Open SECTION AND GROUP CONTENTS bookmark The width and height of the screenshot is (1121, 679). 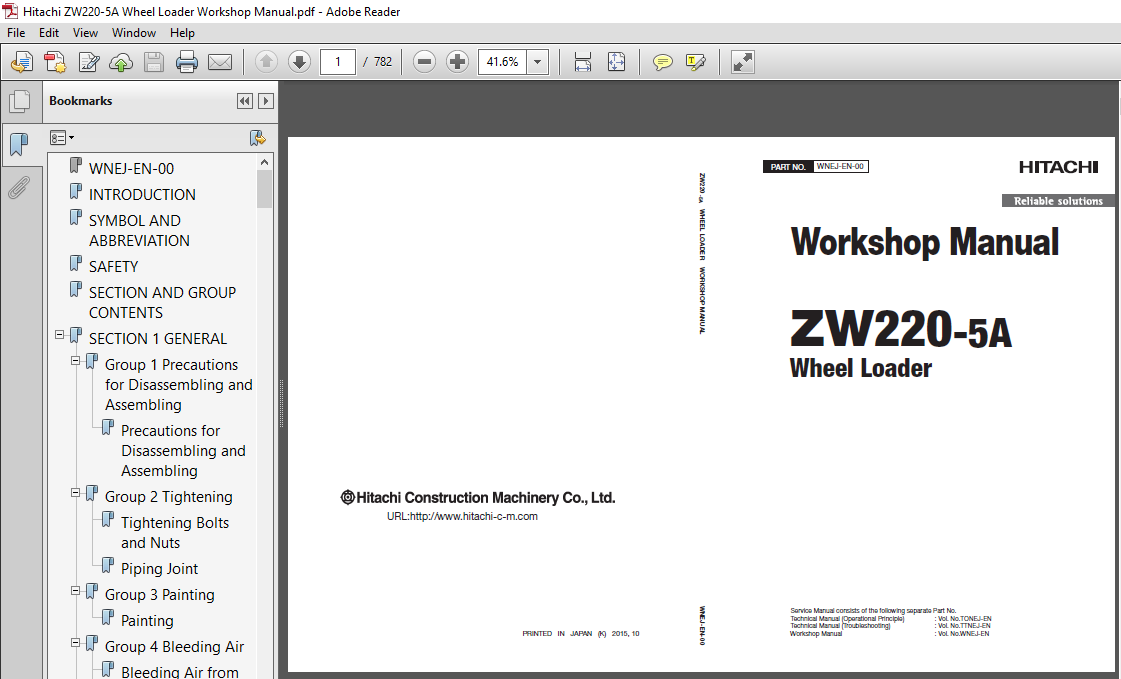pos(162,302)
